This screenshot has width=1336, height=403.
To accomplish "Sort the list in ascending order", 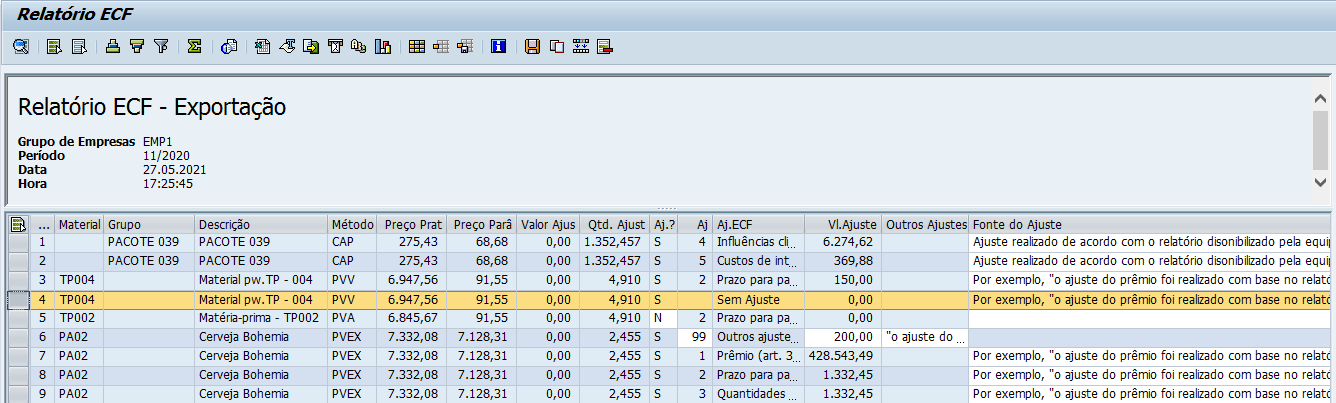I will coord(53,46).
